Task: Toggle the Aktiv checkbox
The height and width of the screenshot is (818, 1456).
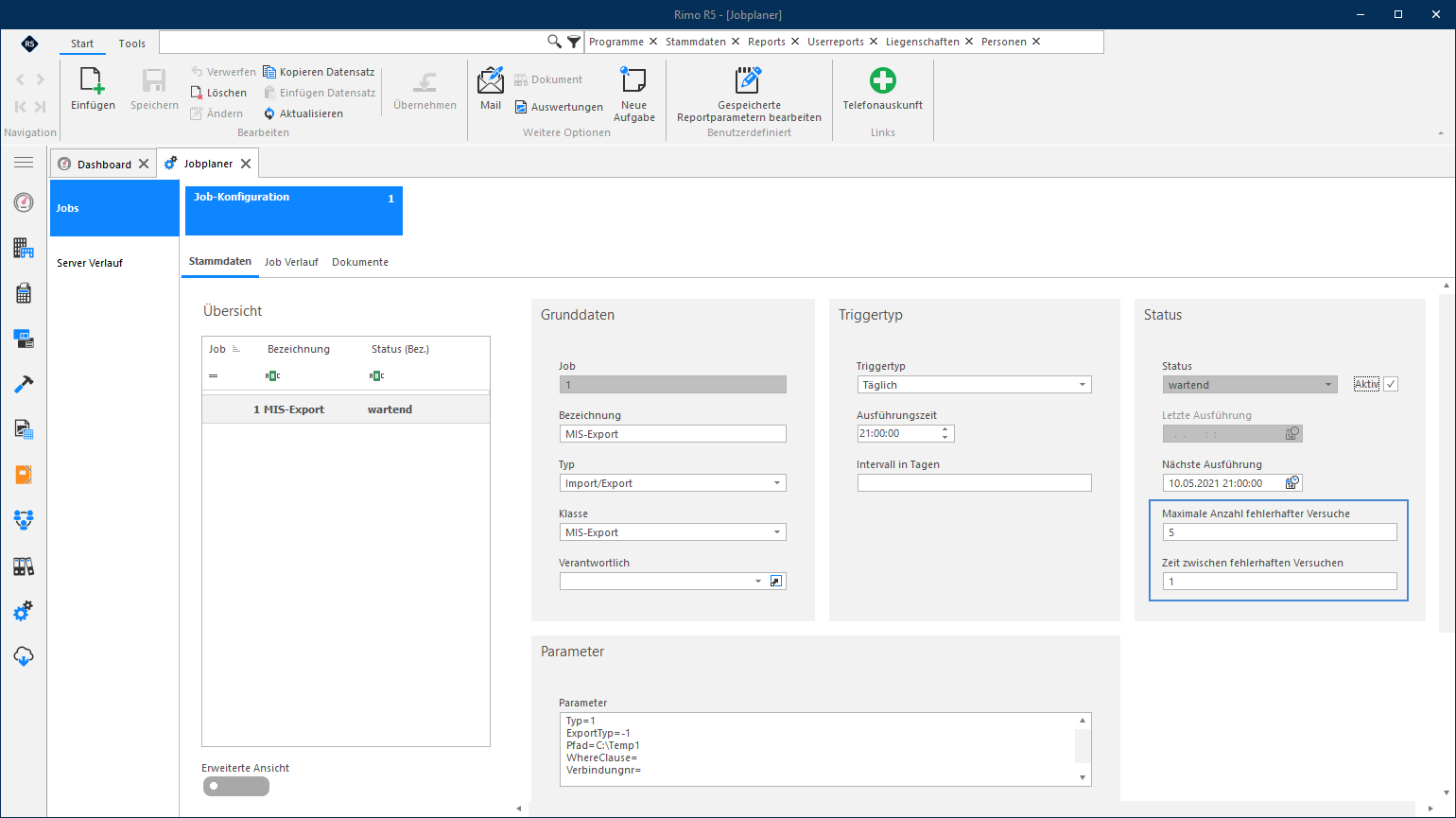Action: (1390, 384)
